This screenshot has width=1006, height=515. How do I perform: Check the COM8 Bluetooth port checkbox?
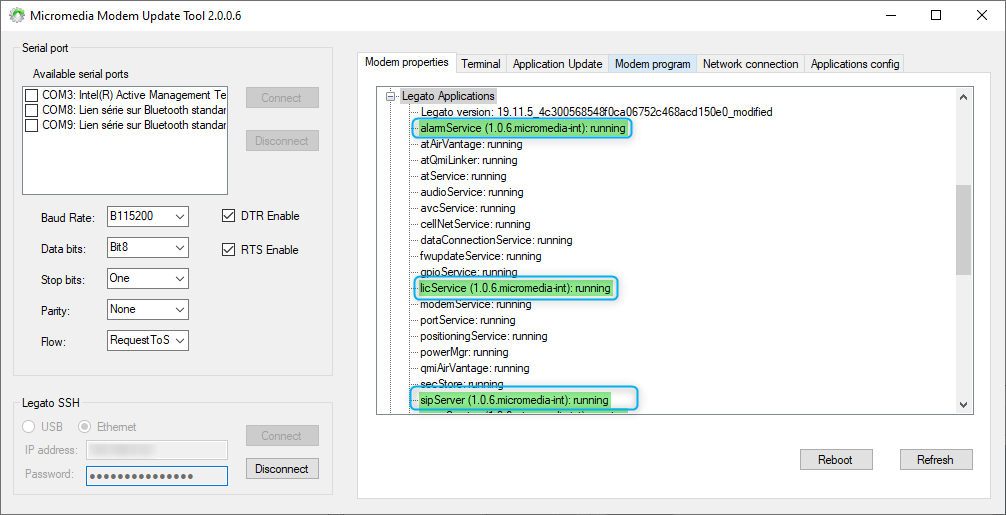click(x=32, y=110)
